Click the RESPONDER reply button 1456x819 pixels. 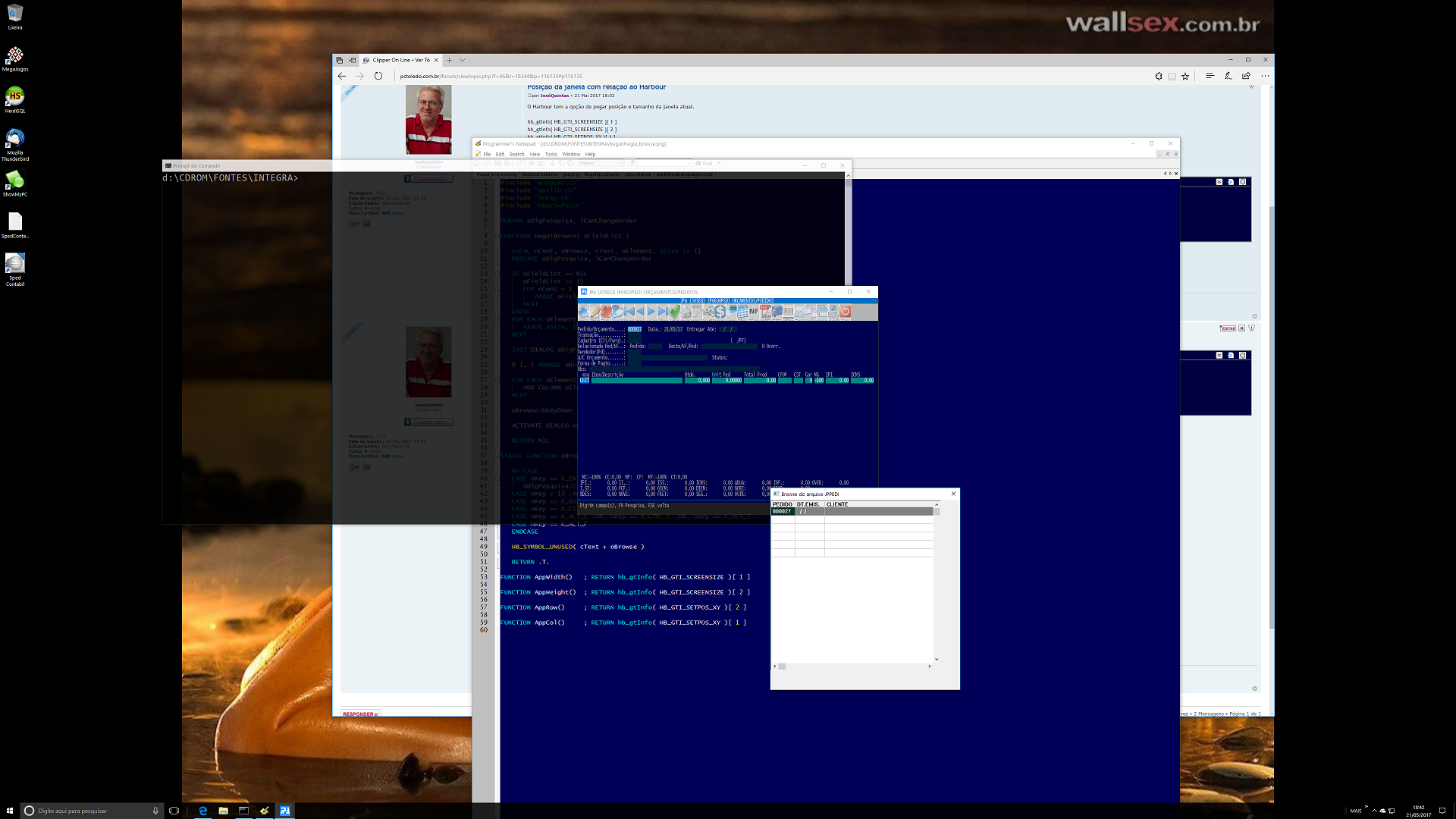pos(359,714)
